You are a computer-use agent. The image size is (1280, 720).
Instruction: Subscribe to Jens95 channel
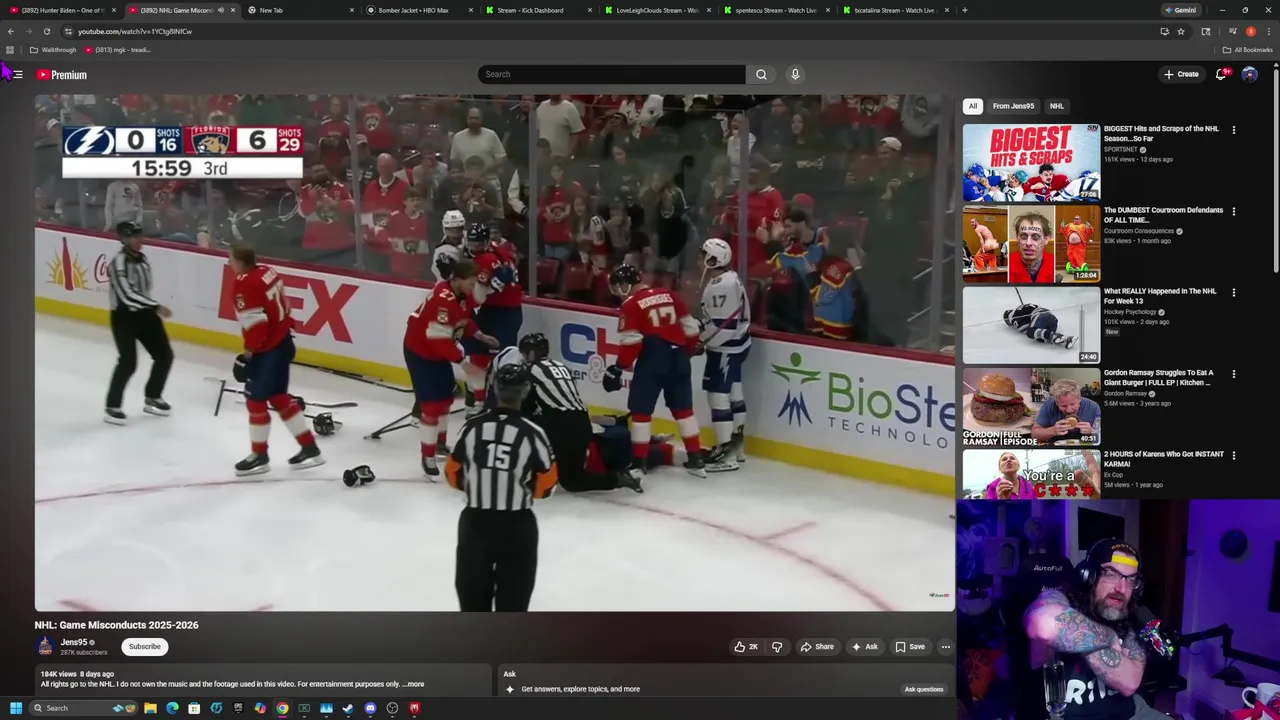144,646
